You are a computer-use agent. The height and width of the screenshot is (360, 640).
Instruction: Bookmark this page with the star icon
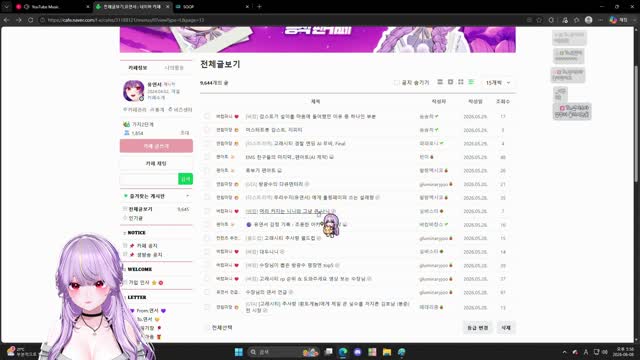point(539,20)
